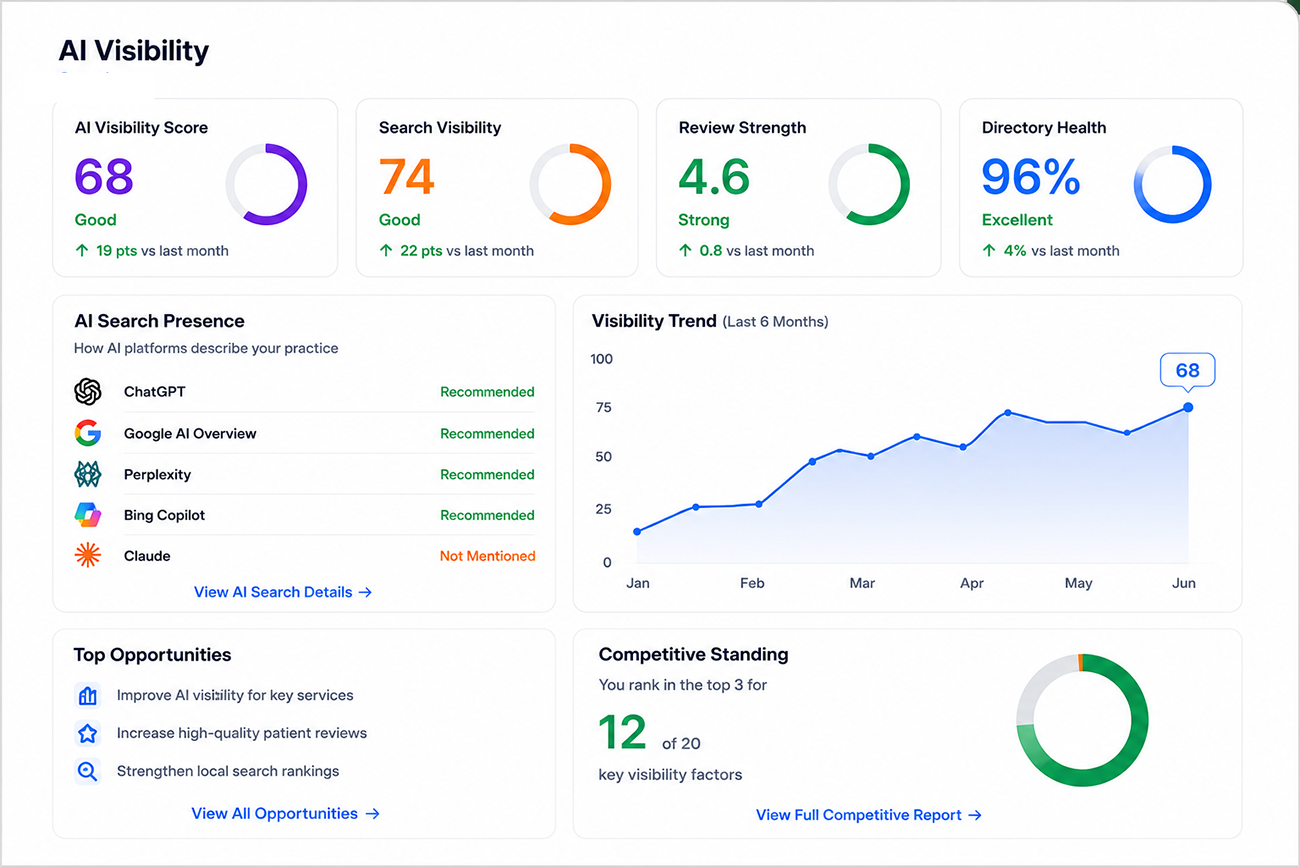
Task: Click the Top Opportunities heading
Action: pyautogui.click(x=152, y=655)
